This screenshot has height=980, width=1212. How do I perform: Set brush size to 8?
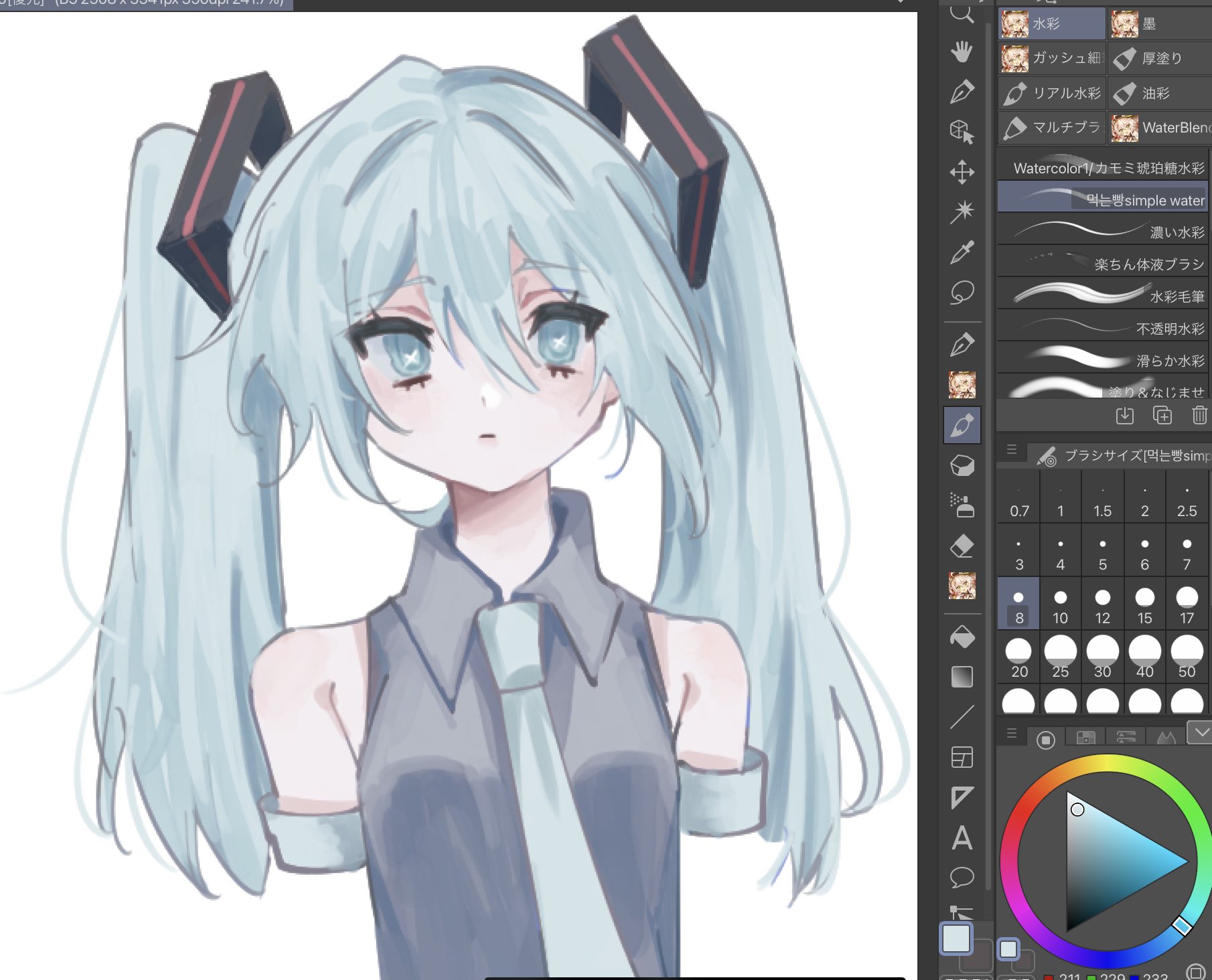click(1018, 603)
